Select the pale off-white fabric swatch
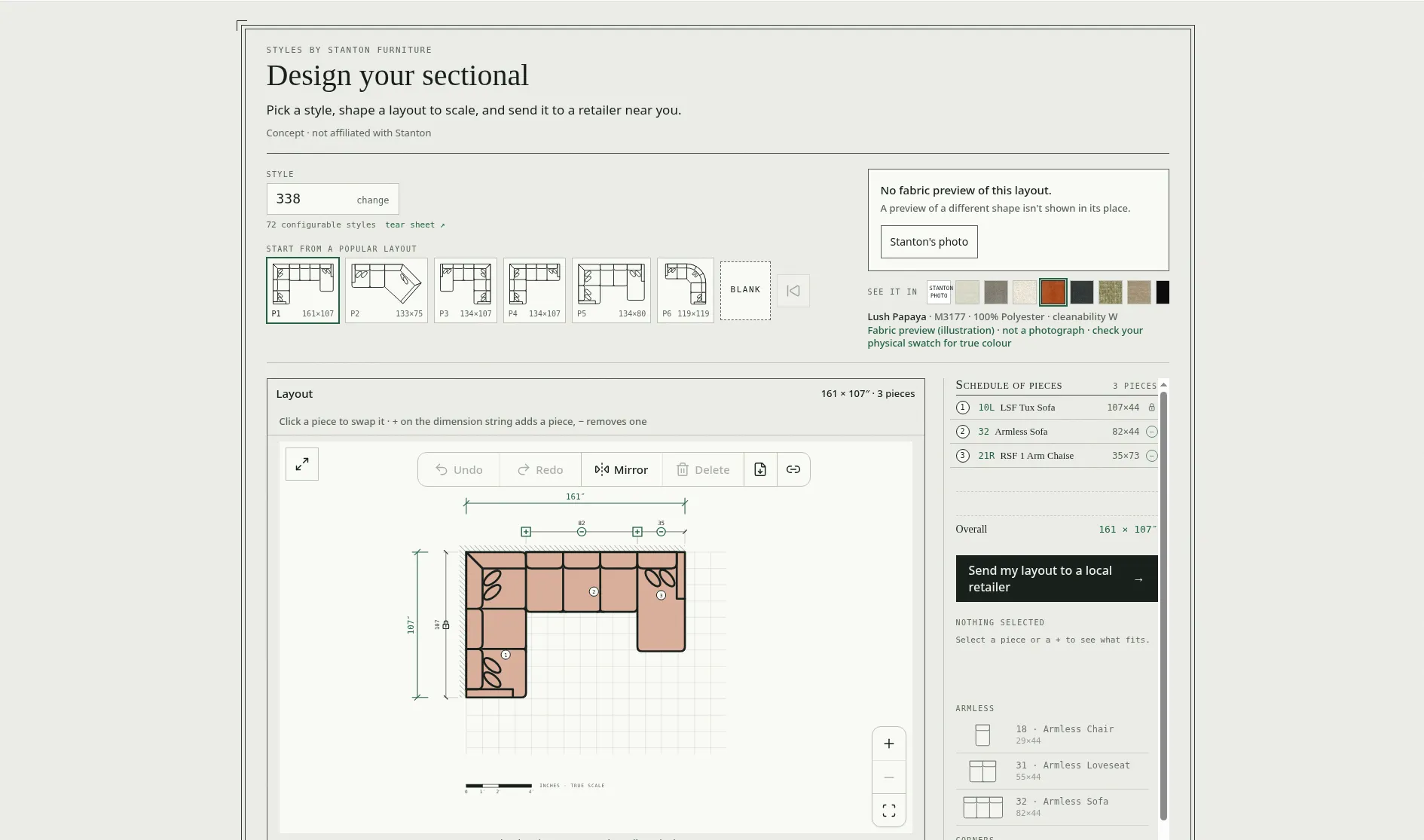1424x840 pixels. point(967,292)
